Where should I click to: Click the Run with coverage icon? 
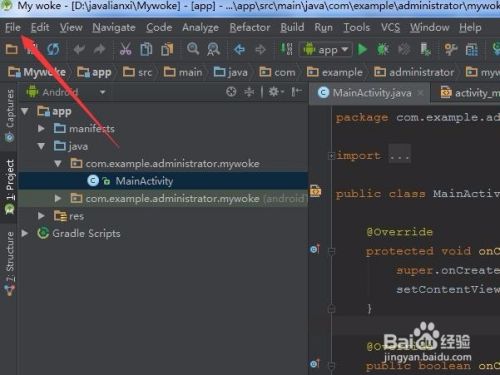pyautogui.click(x=403, y=49)
